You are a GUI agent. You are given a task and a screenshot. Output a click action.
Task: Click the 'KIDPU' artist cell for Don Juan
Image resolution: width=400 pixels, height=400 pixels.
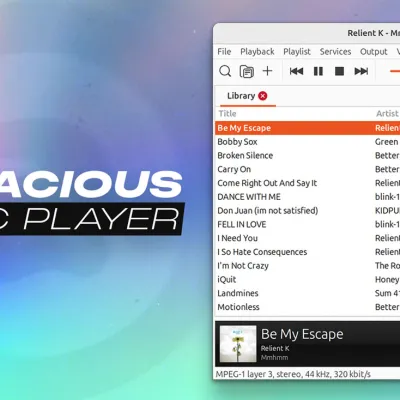387,211
